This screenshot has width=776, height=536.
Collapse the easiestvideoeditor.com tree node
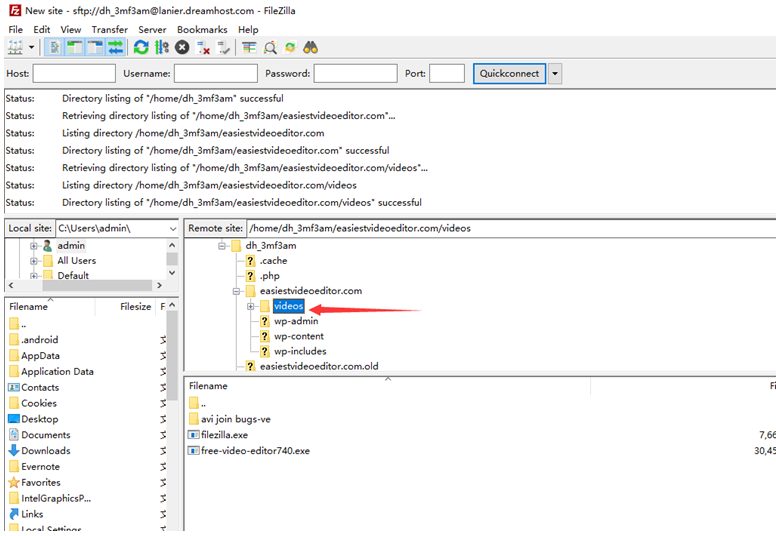pyautogui.click(x=237, y=291)
